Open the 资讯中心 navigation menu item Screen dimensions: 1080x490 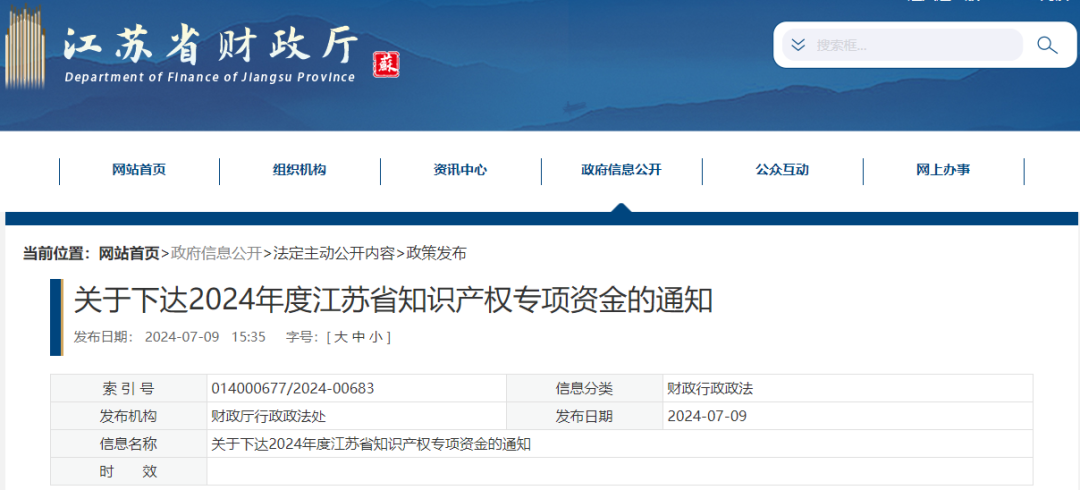(x=460, y=170)
